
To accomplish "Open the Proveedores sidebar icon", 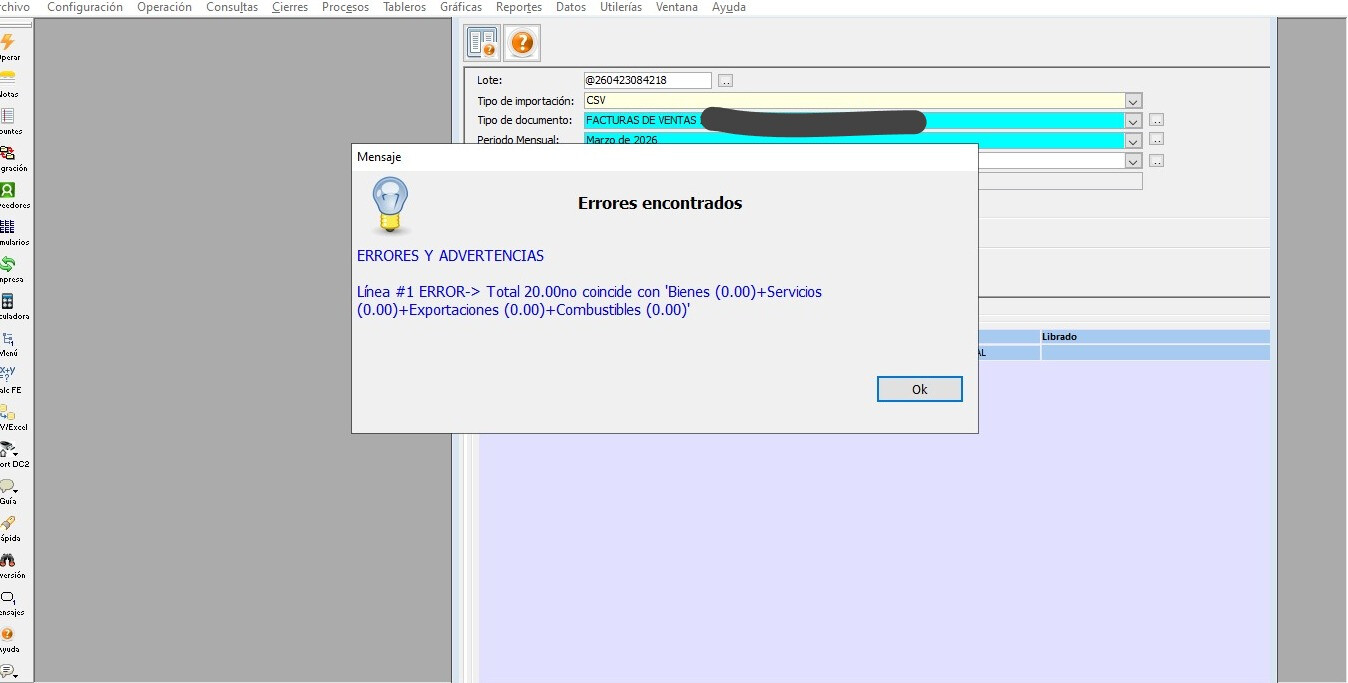I will coord(8,190).
